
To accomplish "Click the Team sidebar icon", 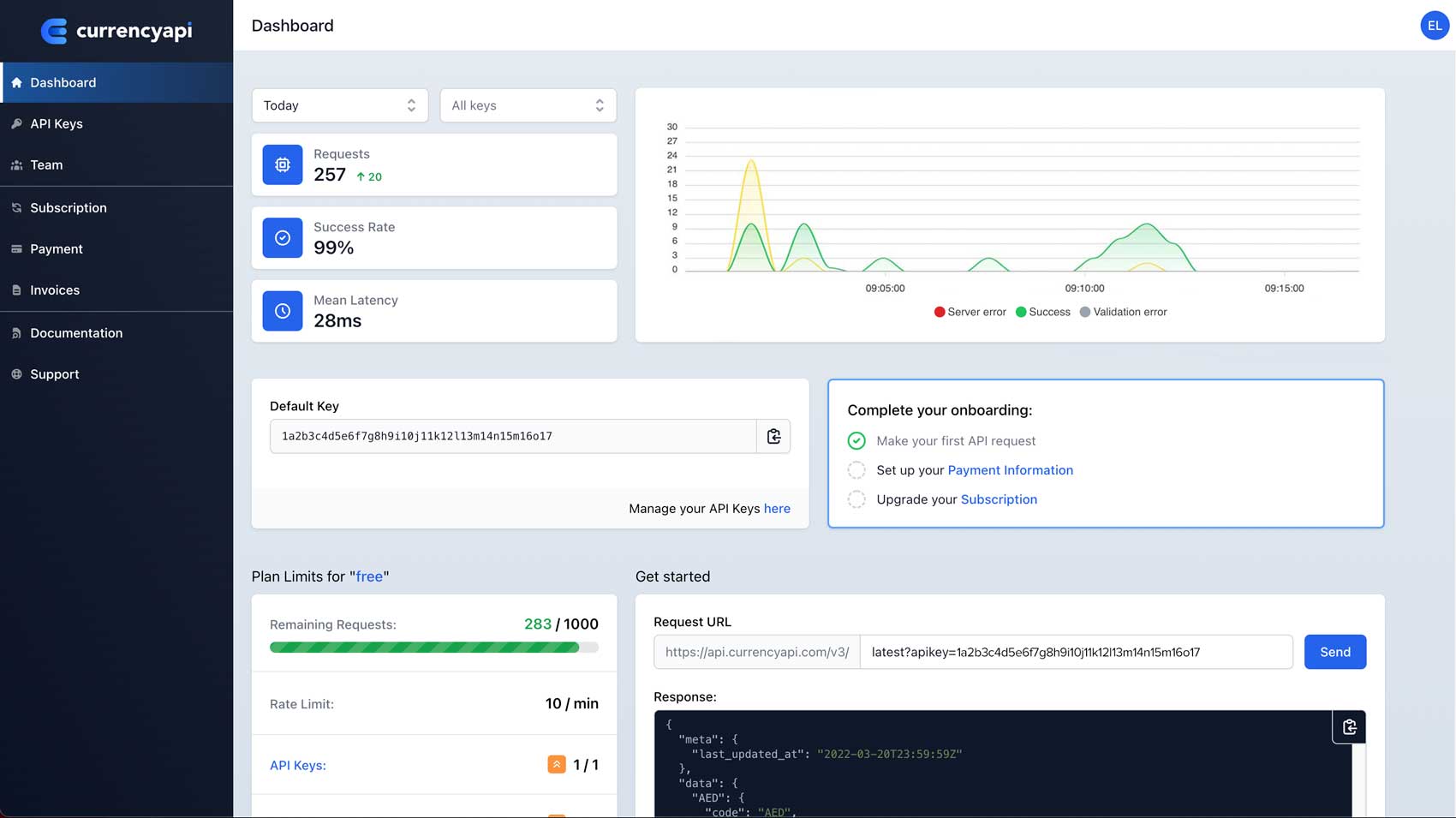I will (x=17, y=164).
